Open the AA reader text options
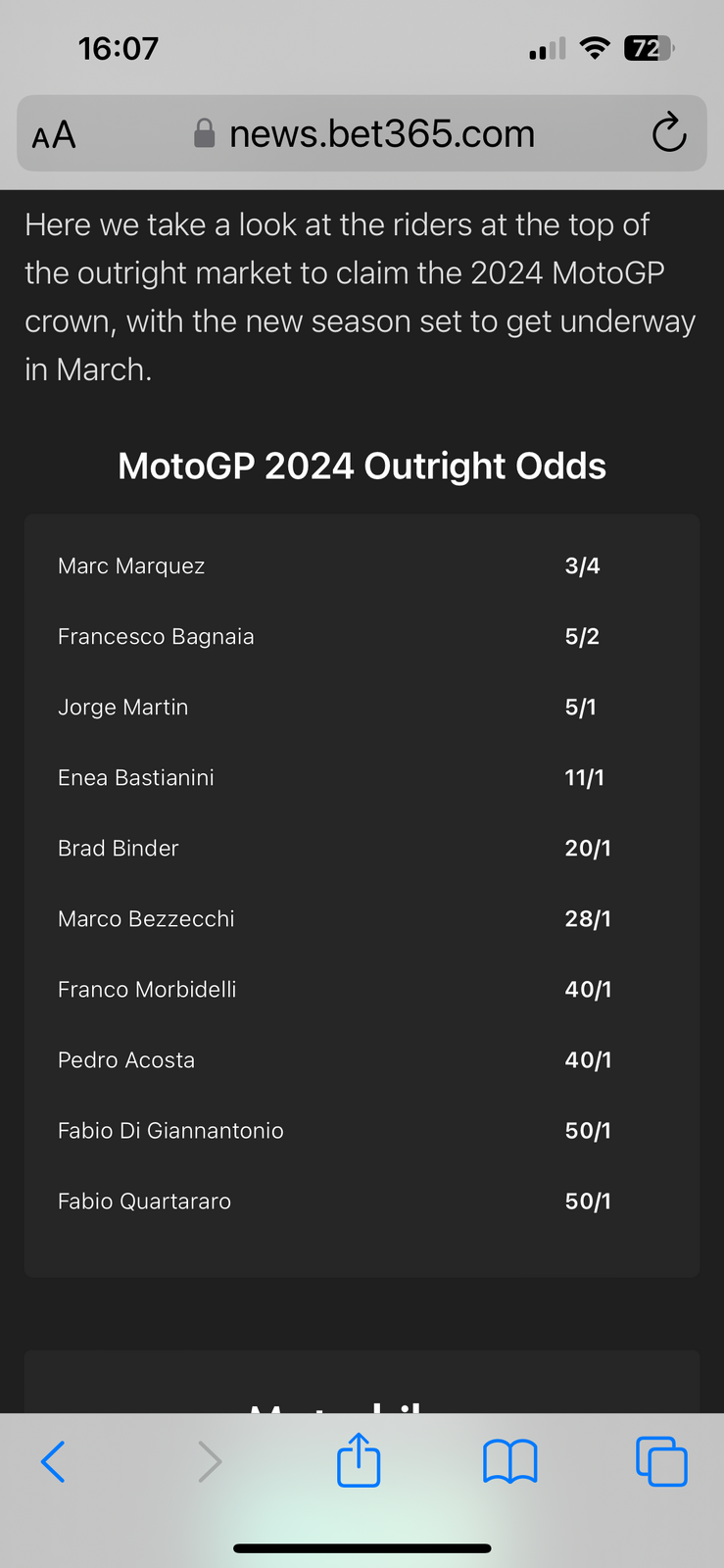The image size is (724, 1568). (x=54, y=134)
